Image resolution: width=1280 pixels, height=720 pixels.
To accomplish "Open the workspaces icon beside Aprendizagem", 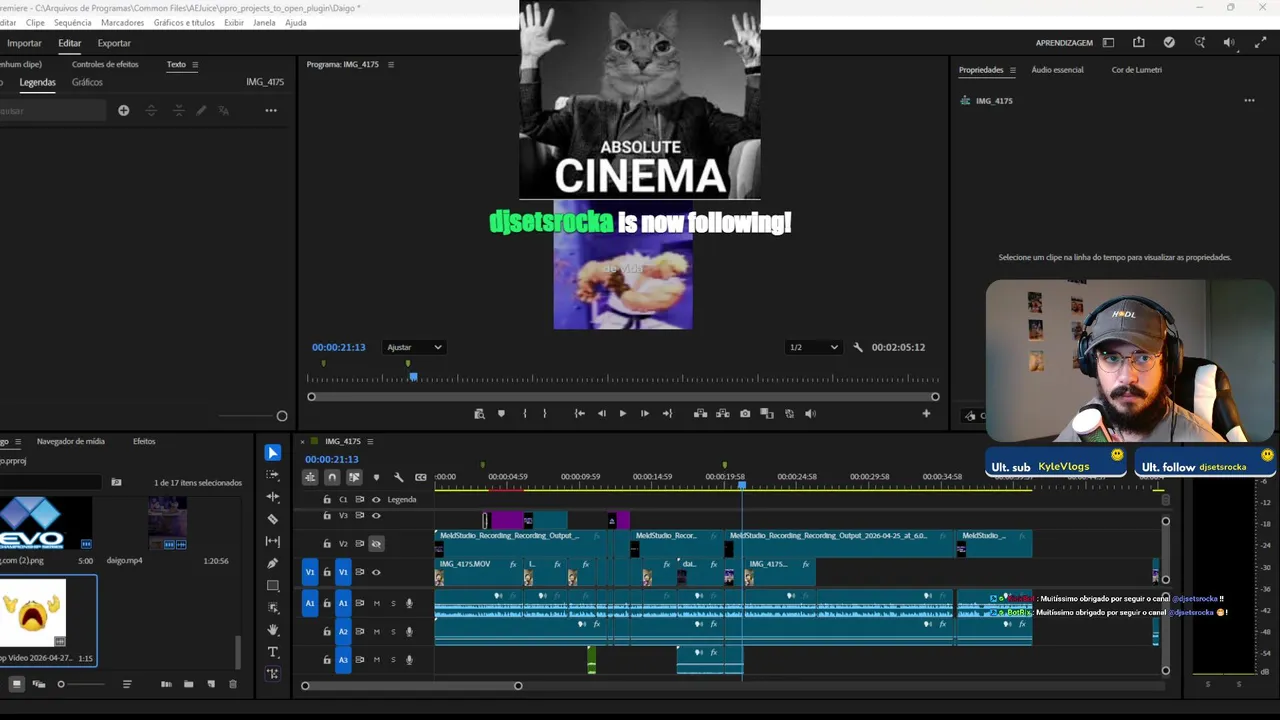I will (1108, 43).
